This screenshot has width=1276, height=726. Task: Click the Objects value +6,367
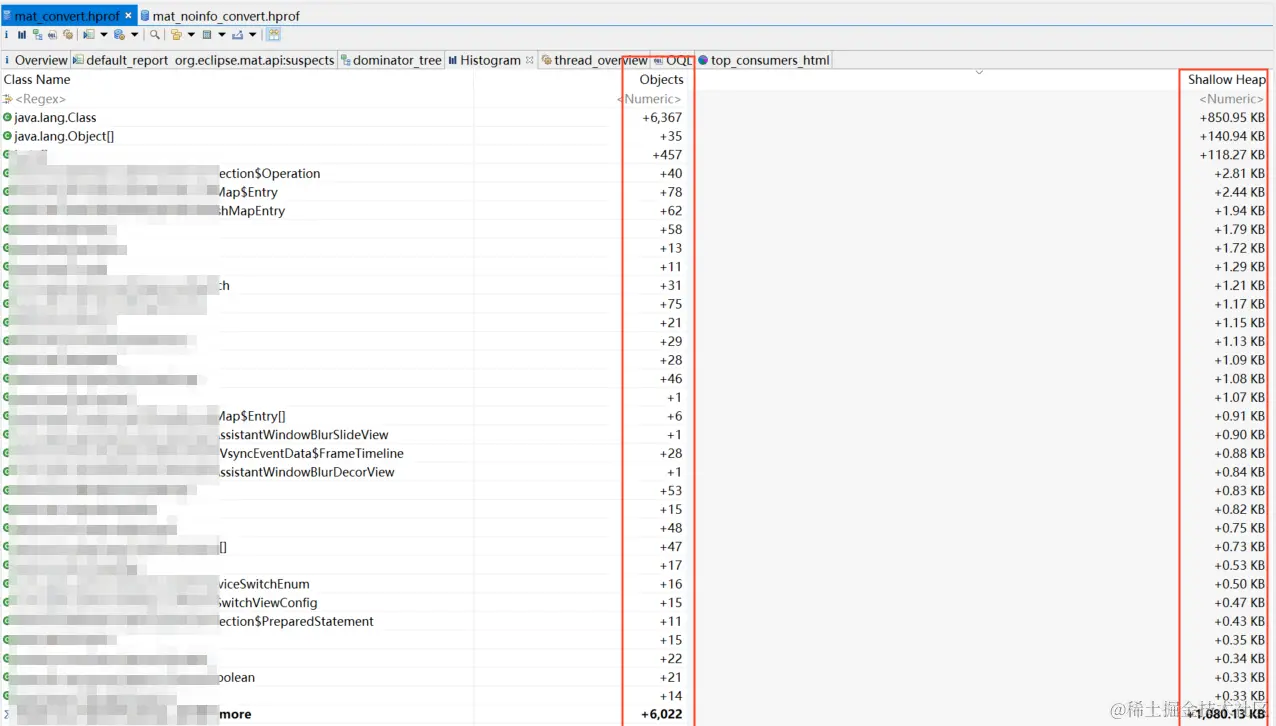click(x=662, y=118)
